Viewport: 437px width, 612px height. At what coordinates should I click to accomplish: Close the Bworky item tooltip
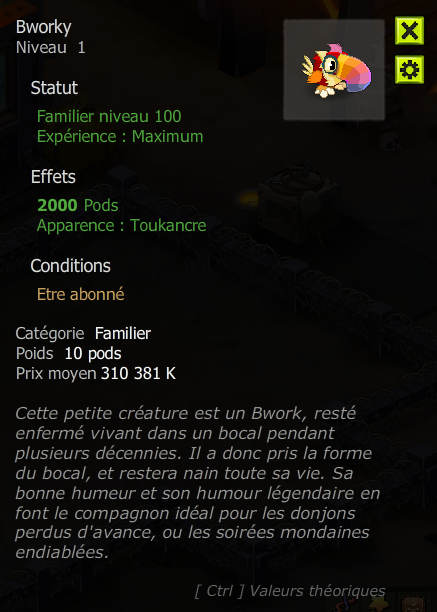pos(409,30)
